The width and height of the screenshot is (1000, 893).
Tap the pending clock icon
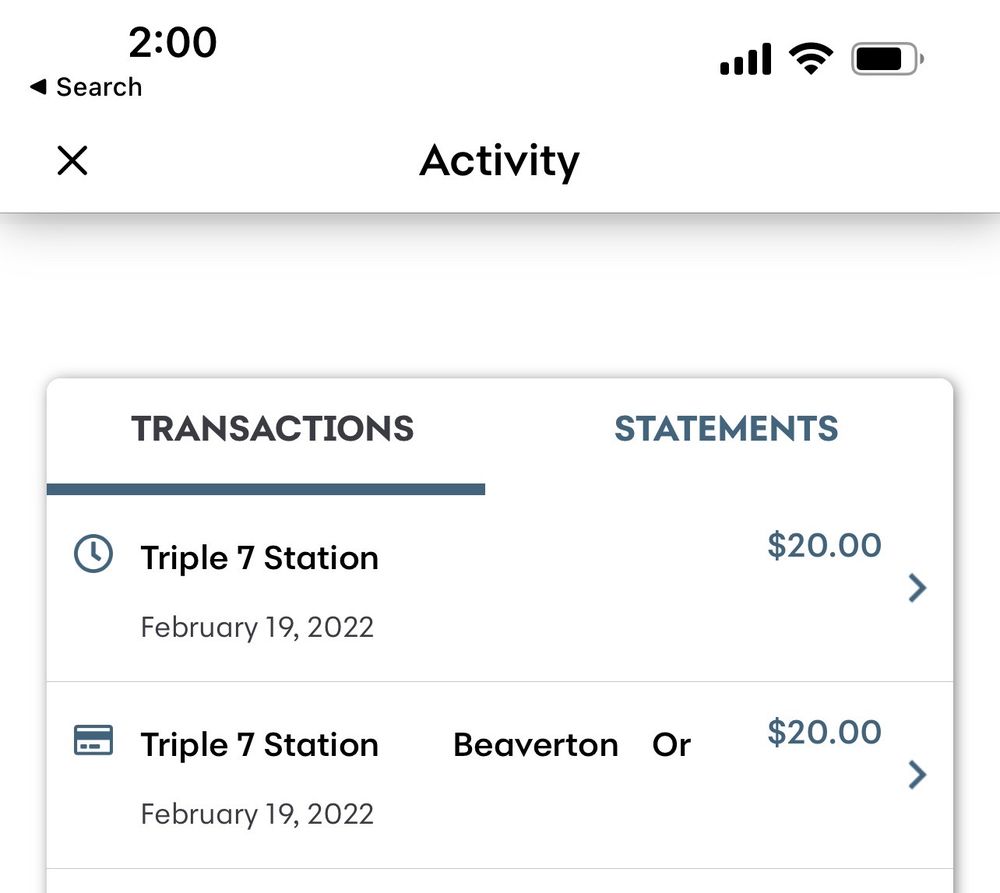[94, 554]
